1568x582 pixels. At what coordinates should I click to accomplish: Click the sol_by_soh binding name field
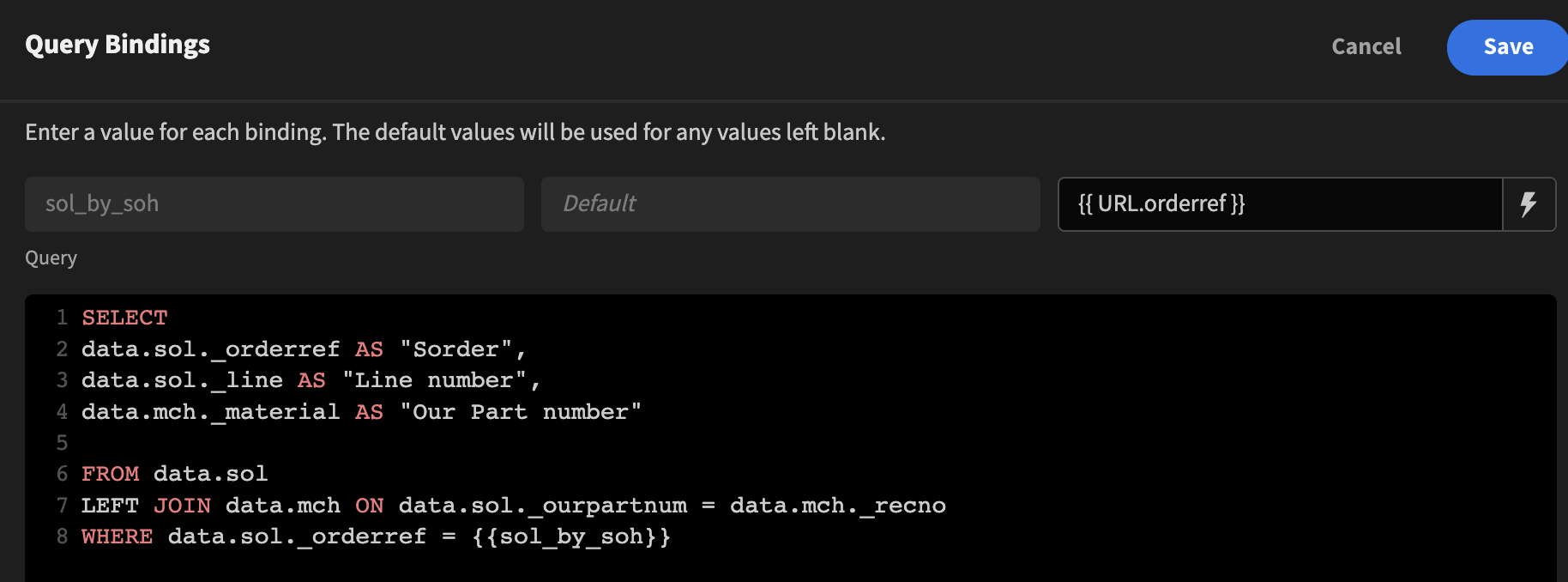pos(274,204)
